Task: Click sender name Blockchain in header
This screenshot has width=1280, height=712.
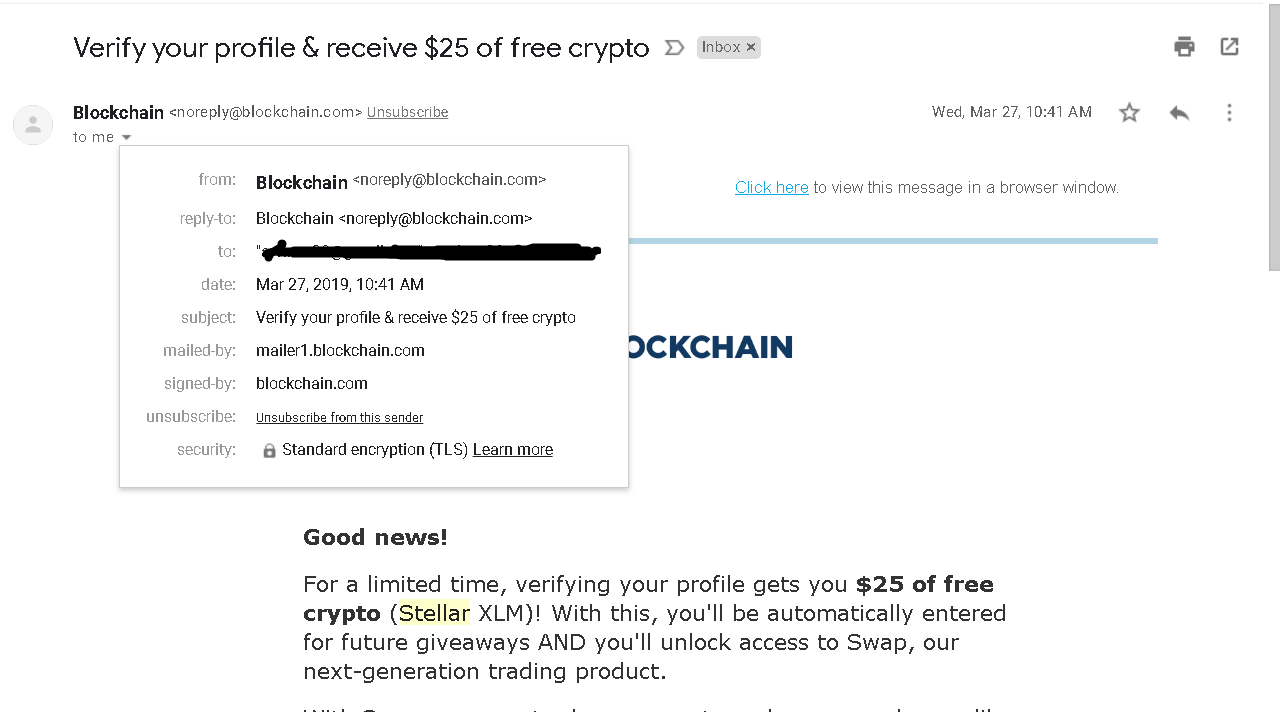Action: click(x=118, y=112)
